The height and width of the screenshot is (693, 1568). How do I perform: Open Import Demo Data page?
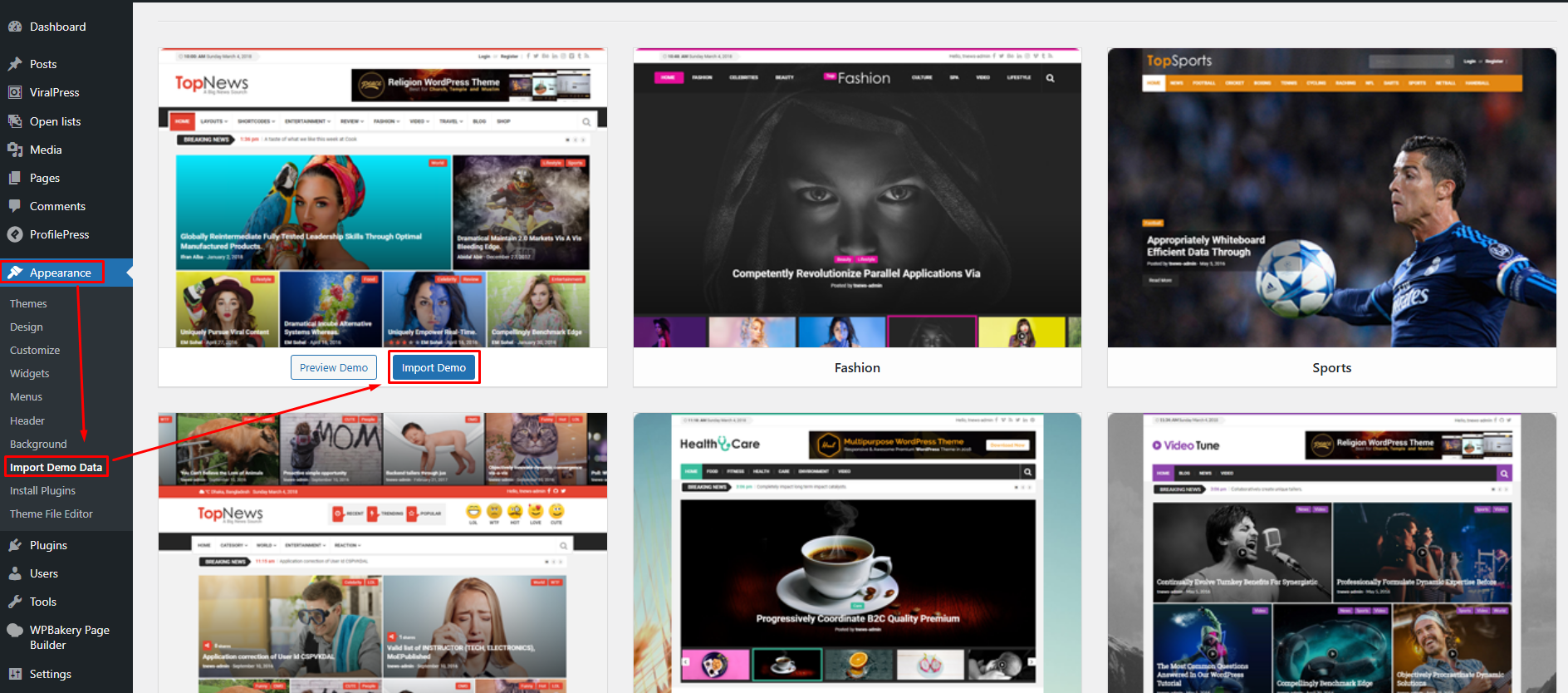point(56,467)
